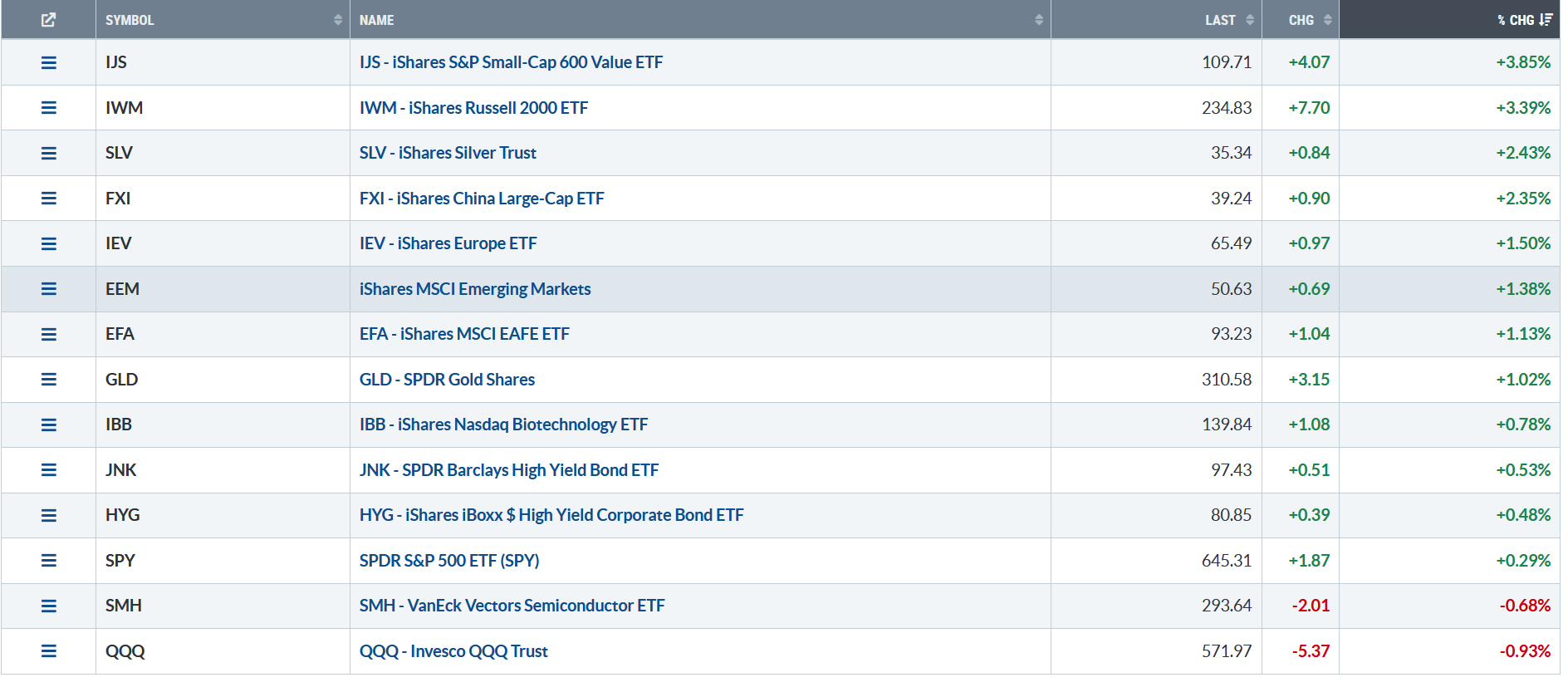Open the hamburger menu for GLD row
The width and height of the screenshot is (1568, 692).
pos(48,380)
